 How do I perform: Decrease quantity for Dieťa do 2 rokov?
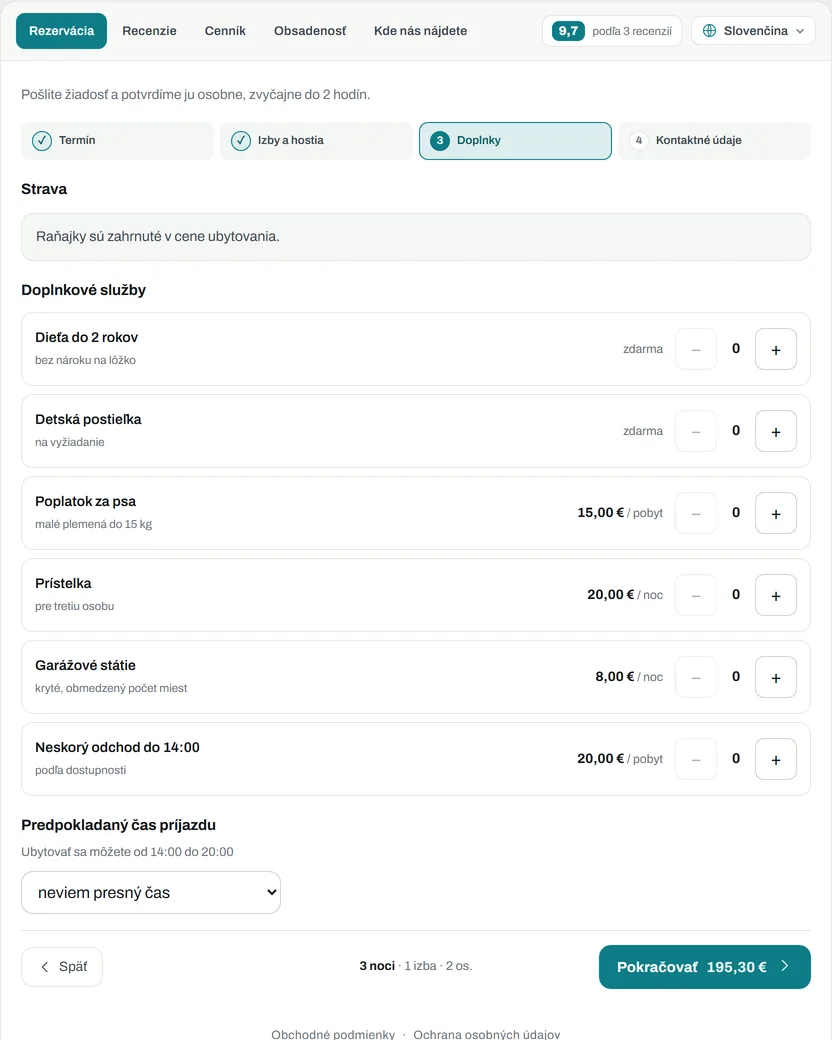(x=696, y=349)
